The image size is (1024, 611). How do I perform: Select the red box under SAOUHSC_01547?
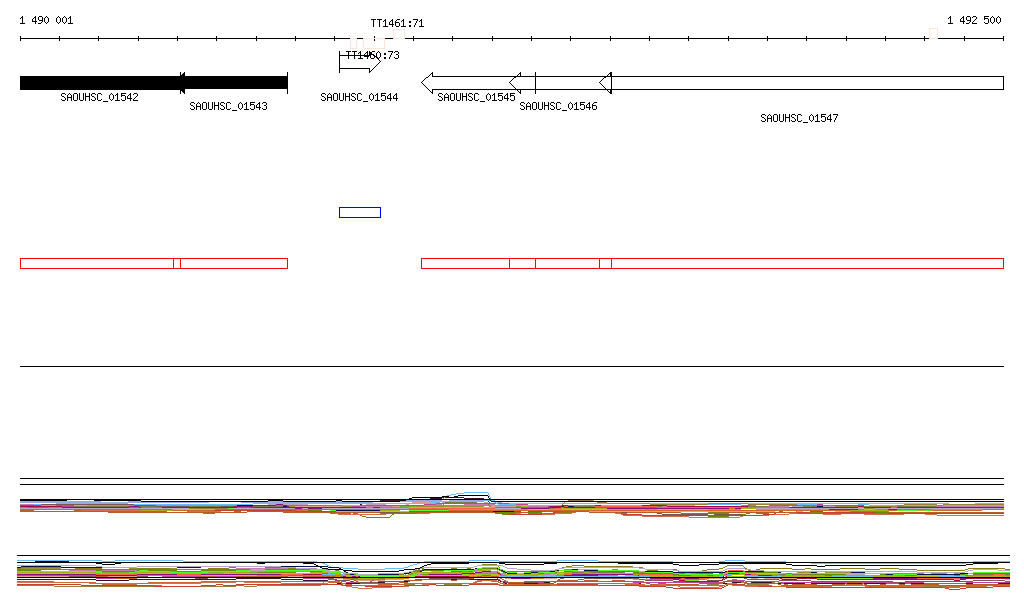click(x=807, y=263)
